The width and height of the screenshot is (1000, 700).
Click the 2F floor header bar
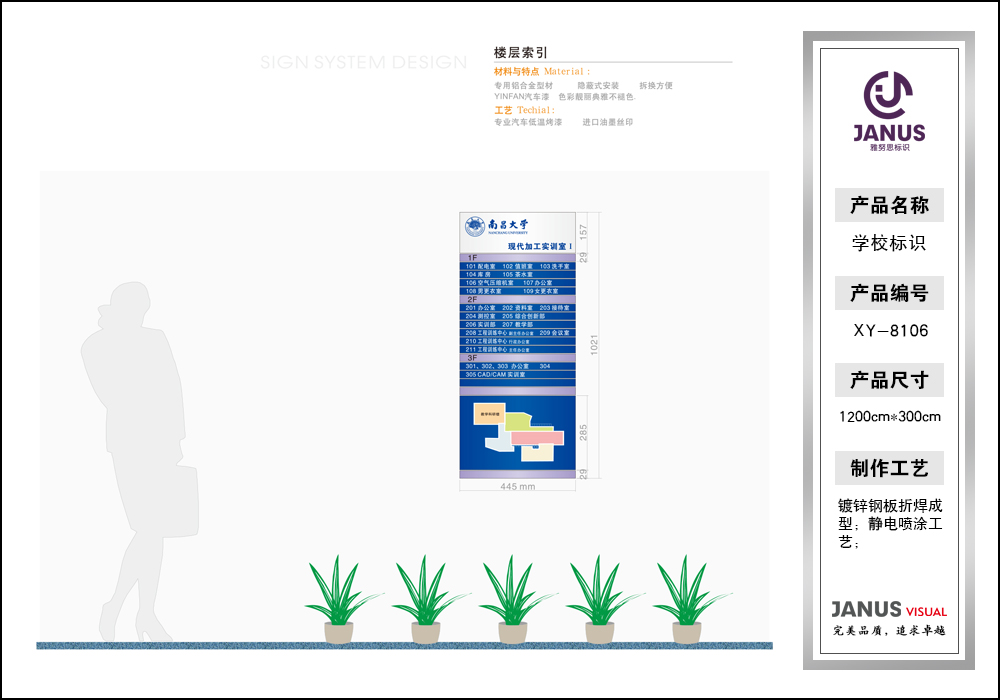click(x=518, y=299)
